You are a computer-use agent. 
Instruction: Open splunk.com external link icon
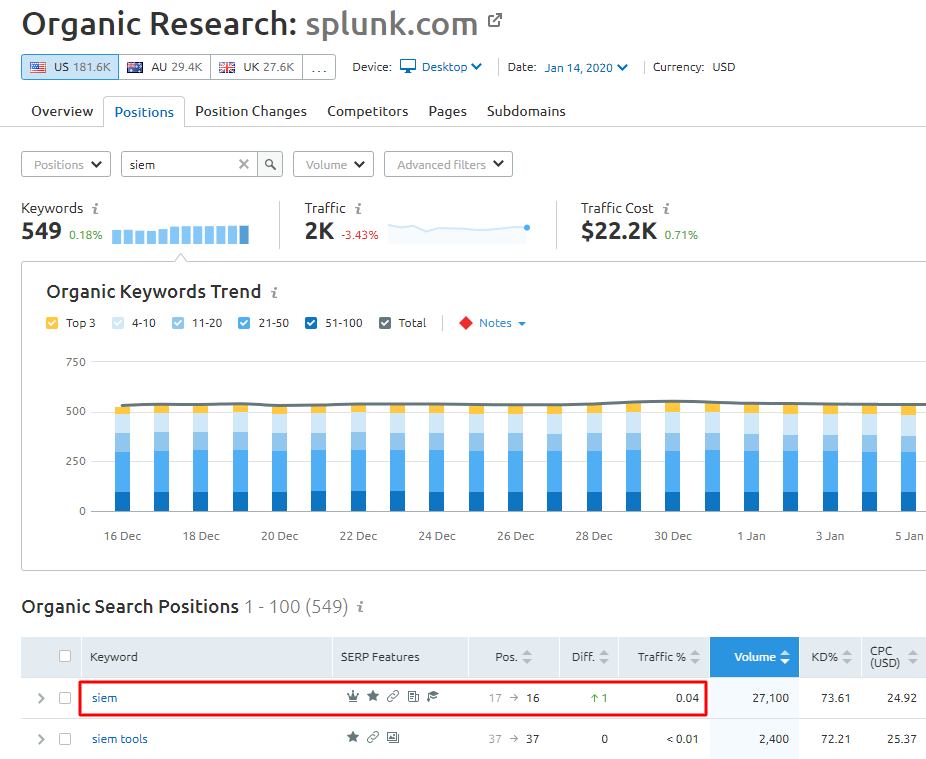tap(495, 21)
